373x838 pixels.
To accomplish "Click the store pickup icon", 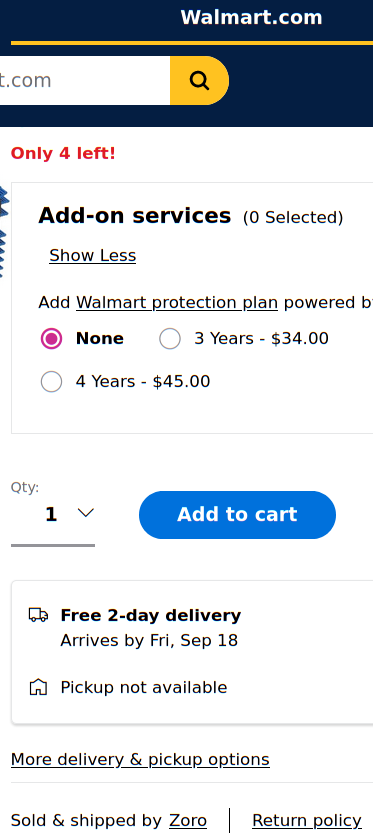I will 38,687.
